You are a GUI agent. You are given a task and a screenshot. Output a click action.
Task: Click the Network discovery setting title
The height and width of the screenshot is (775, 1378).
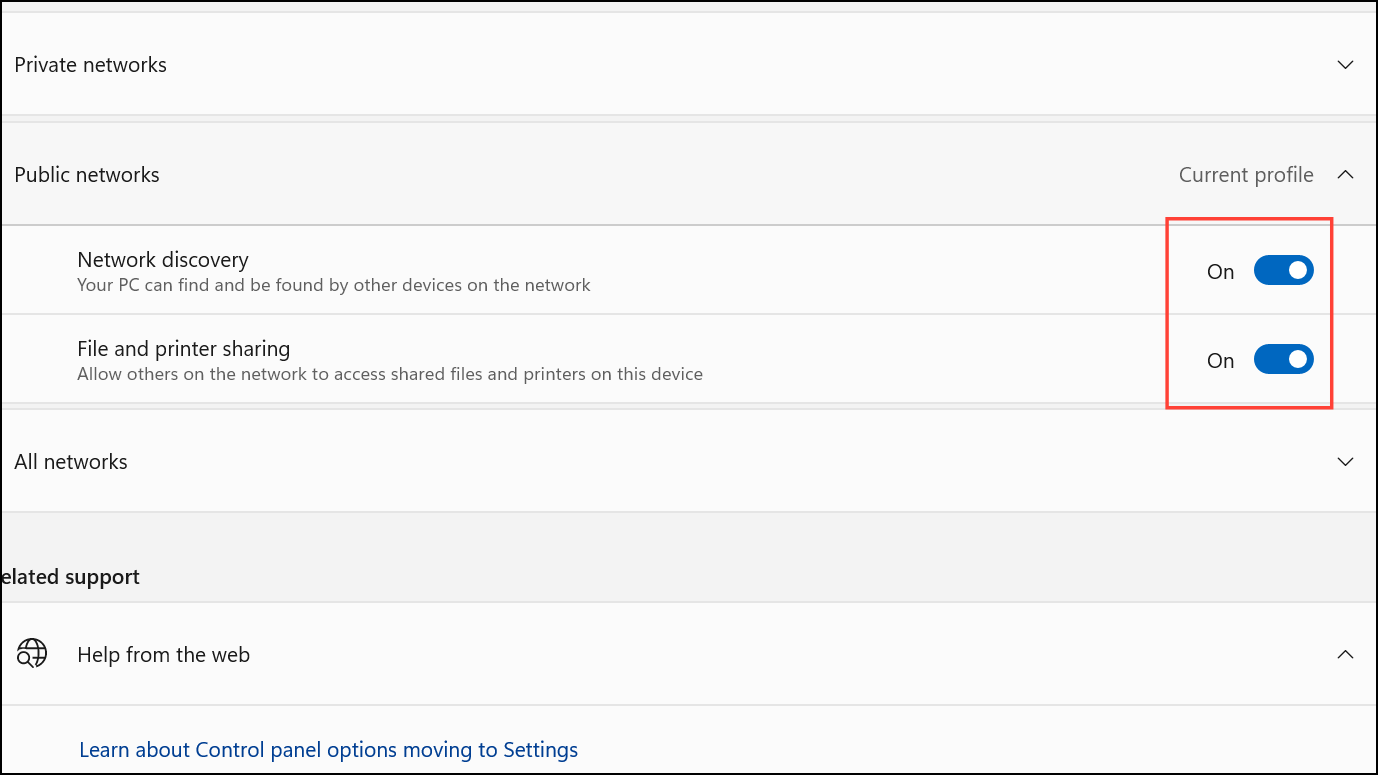coord(162,260)
